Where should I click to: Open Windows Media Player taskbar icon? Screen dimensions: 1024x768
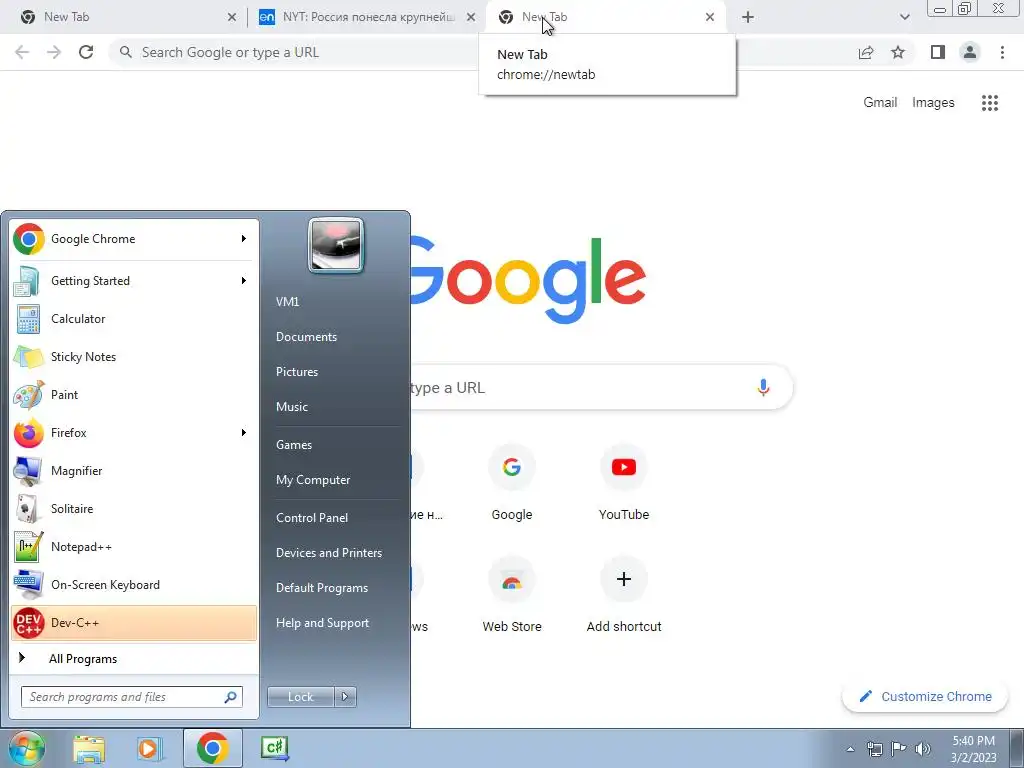point(150,748)
